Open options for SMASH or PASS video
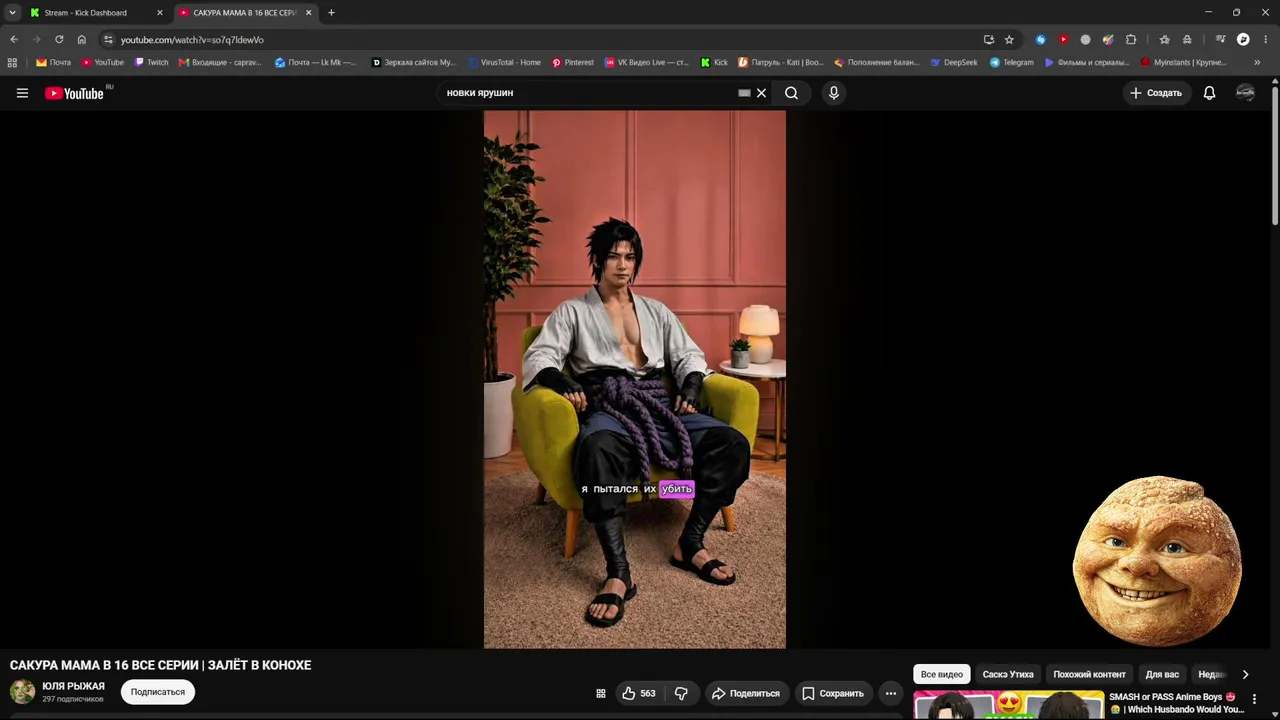The height and width of the screenshot is (720, 1280). pos(1254,699)
